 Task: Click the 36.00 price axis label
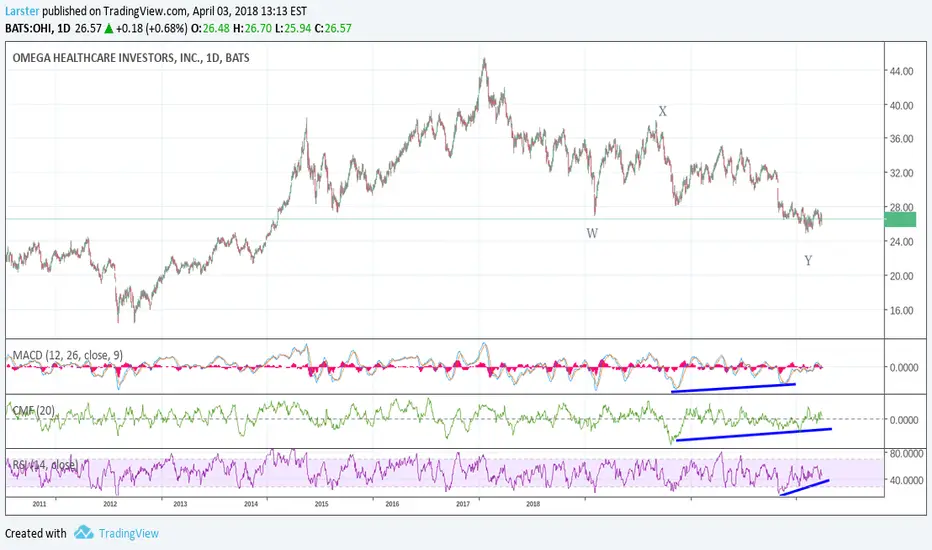[901, 139]
